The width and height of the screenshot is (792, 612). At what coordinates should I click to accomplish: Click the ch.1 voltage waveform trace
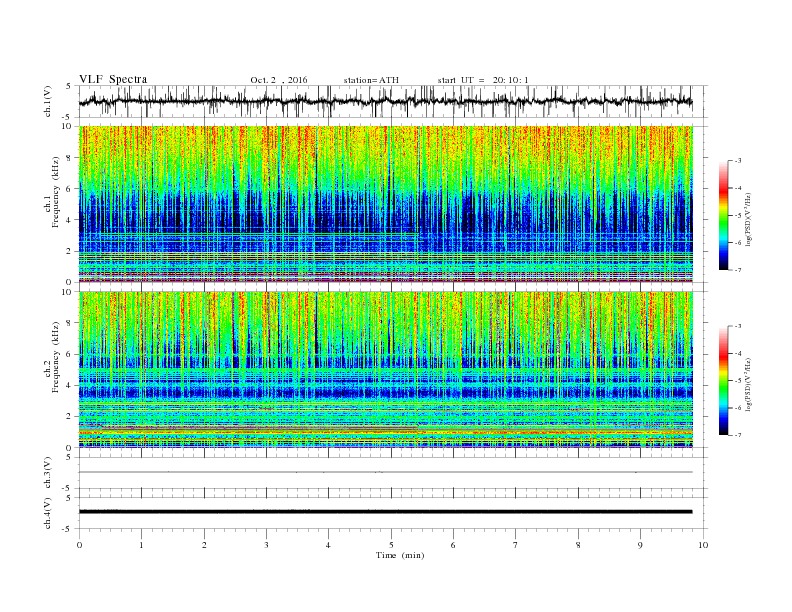coord(385,101)
